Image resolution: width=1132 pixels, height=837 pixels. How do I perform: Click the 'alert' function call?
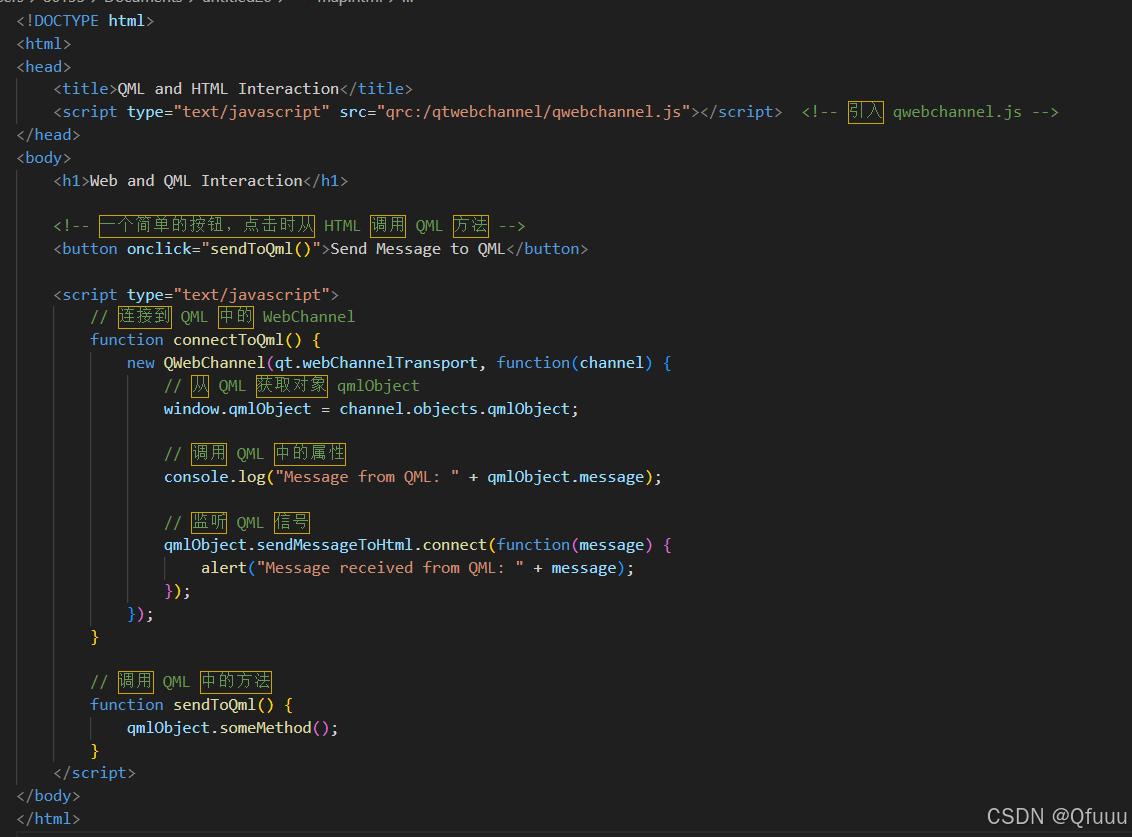224,568
